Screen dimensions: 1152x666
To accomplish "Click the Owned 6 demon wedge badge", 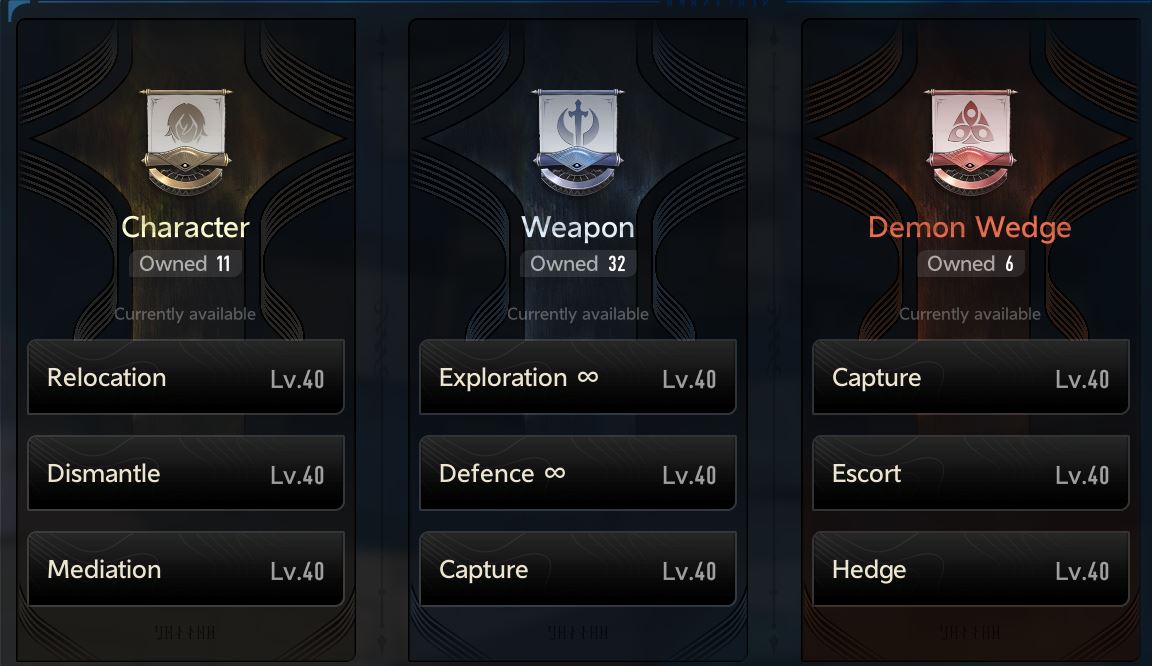I will tap(970, 264).
